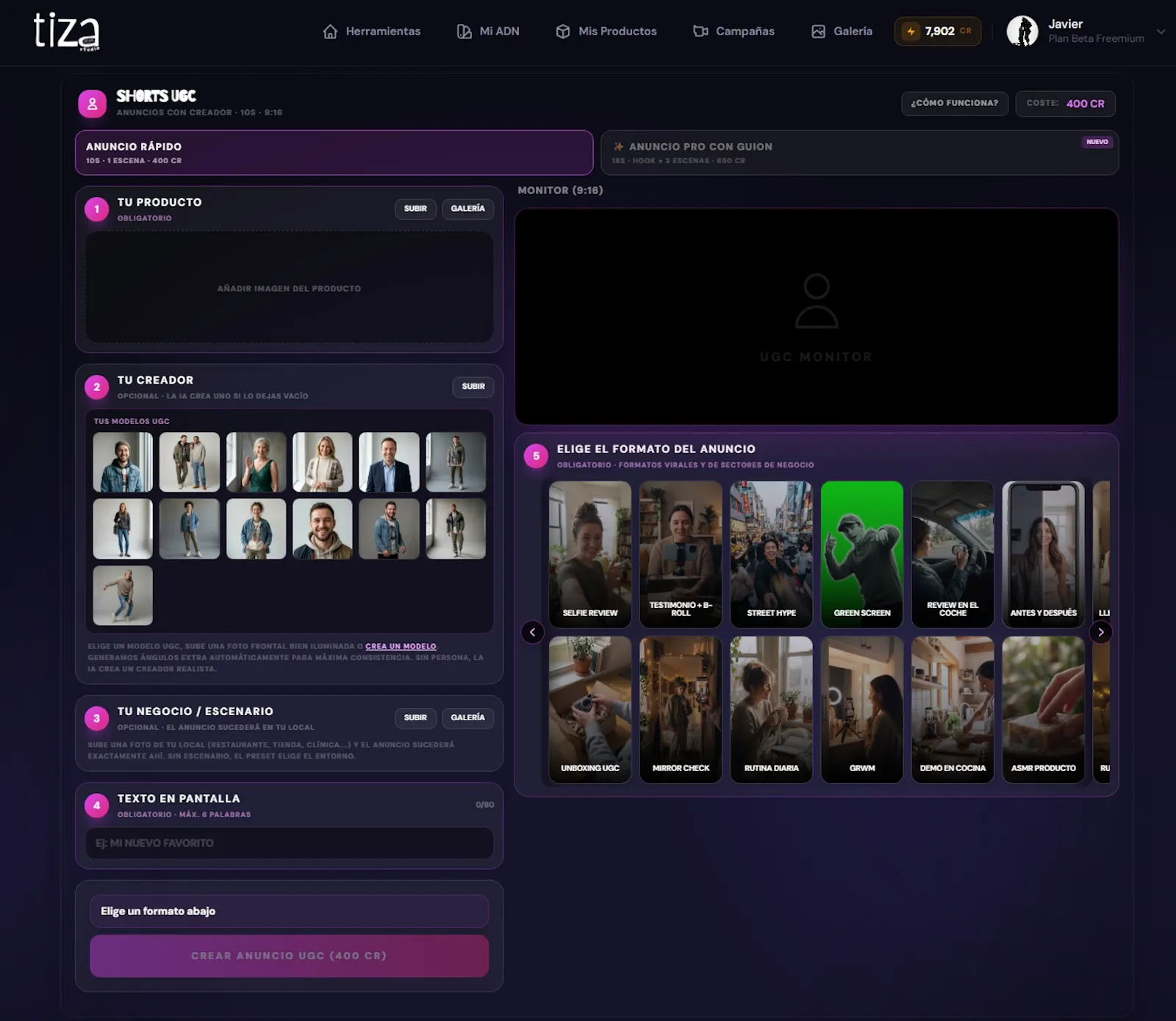The image size is (1176, 1021).
Task: Click Subir in Tu Creador section
Action: point(473,387)
